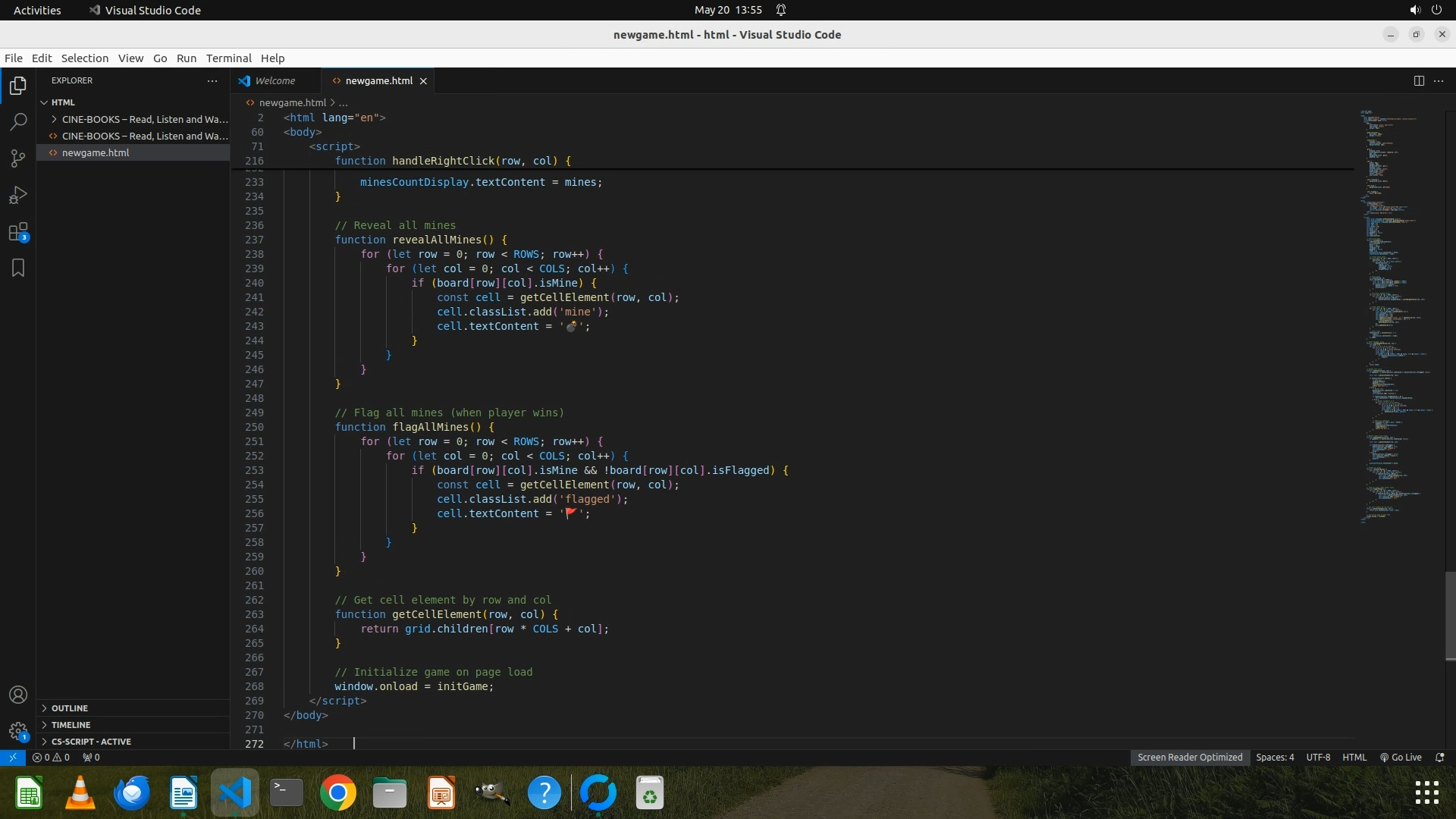This screenshot has width=1456, height=819.
Task: Open the Extensions view icon
Action: [18, 232]
